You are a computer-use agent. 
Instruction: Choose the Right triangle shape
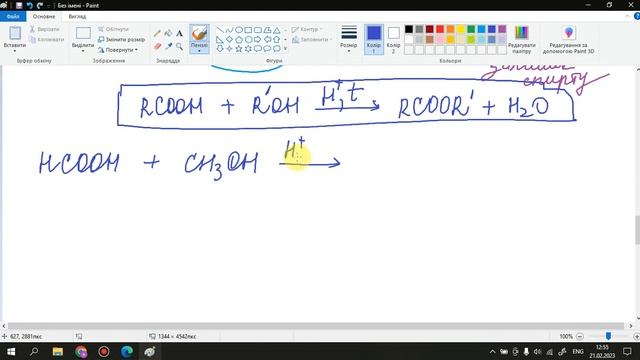[x=220, y=40]
